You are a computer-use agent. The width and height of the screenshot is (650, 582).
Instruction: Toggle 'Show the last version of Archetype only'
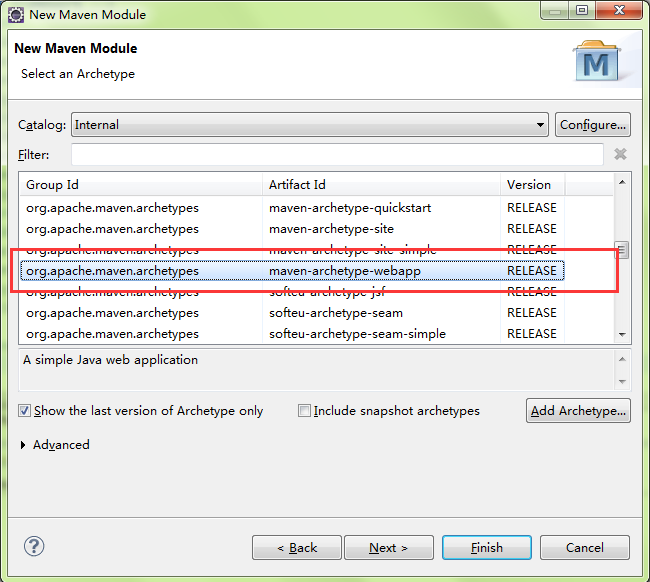click(141, 411)
